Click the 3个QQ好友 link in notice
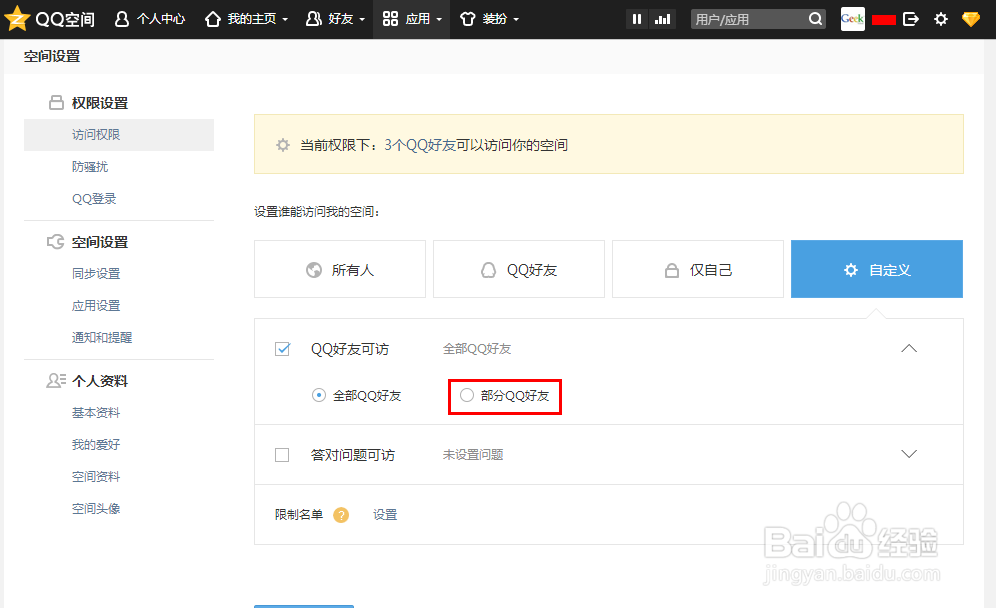This screenshot has height=608, width=996. (421, 145)
